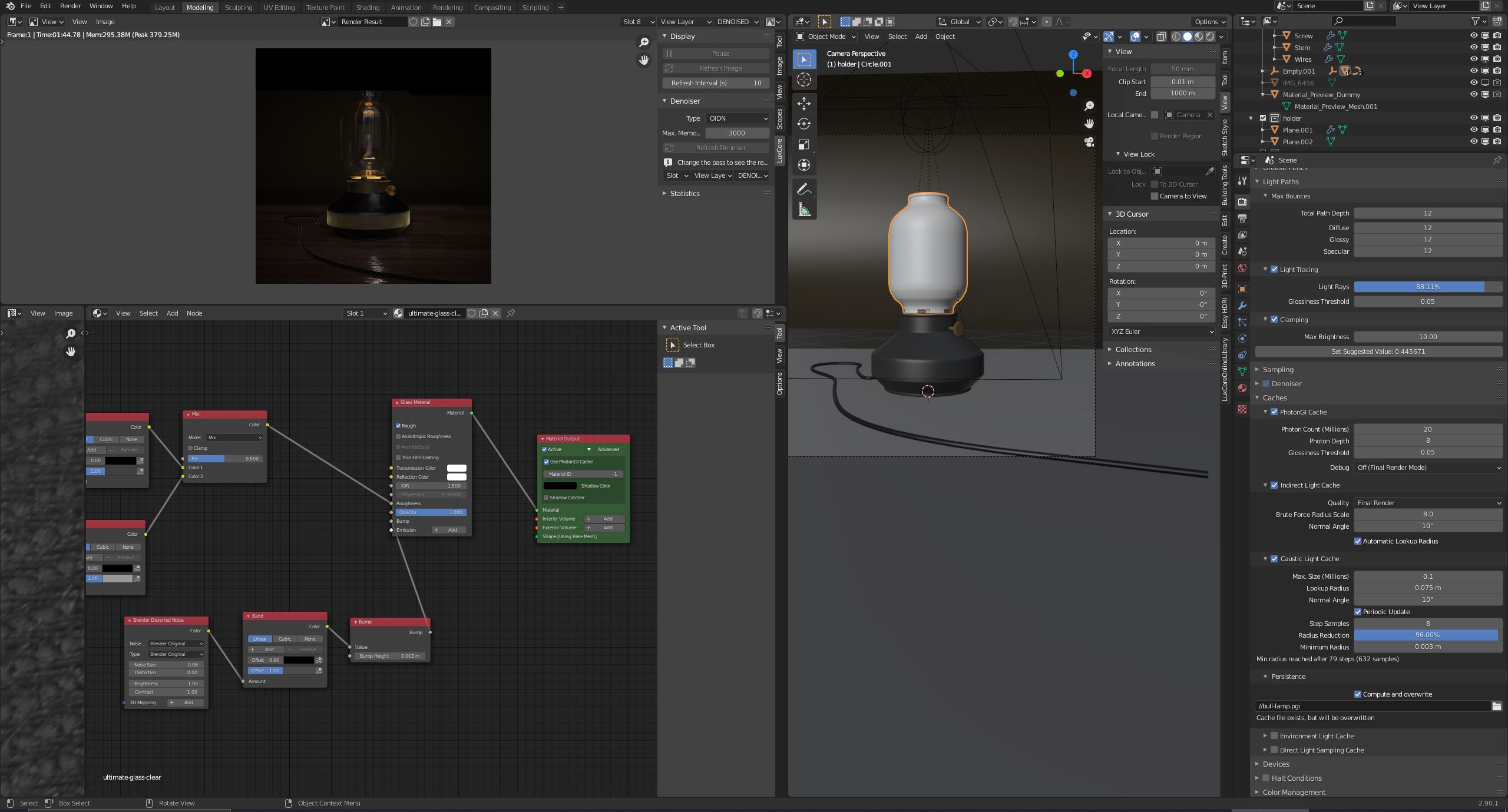Toggle camera view icon in viewport
This screenshot has height=812, width=1508.
[1089, 142]
